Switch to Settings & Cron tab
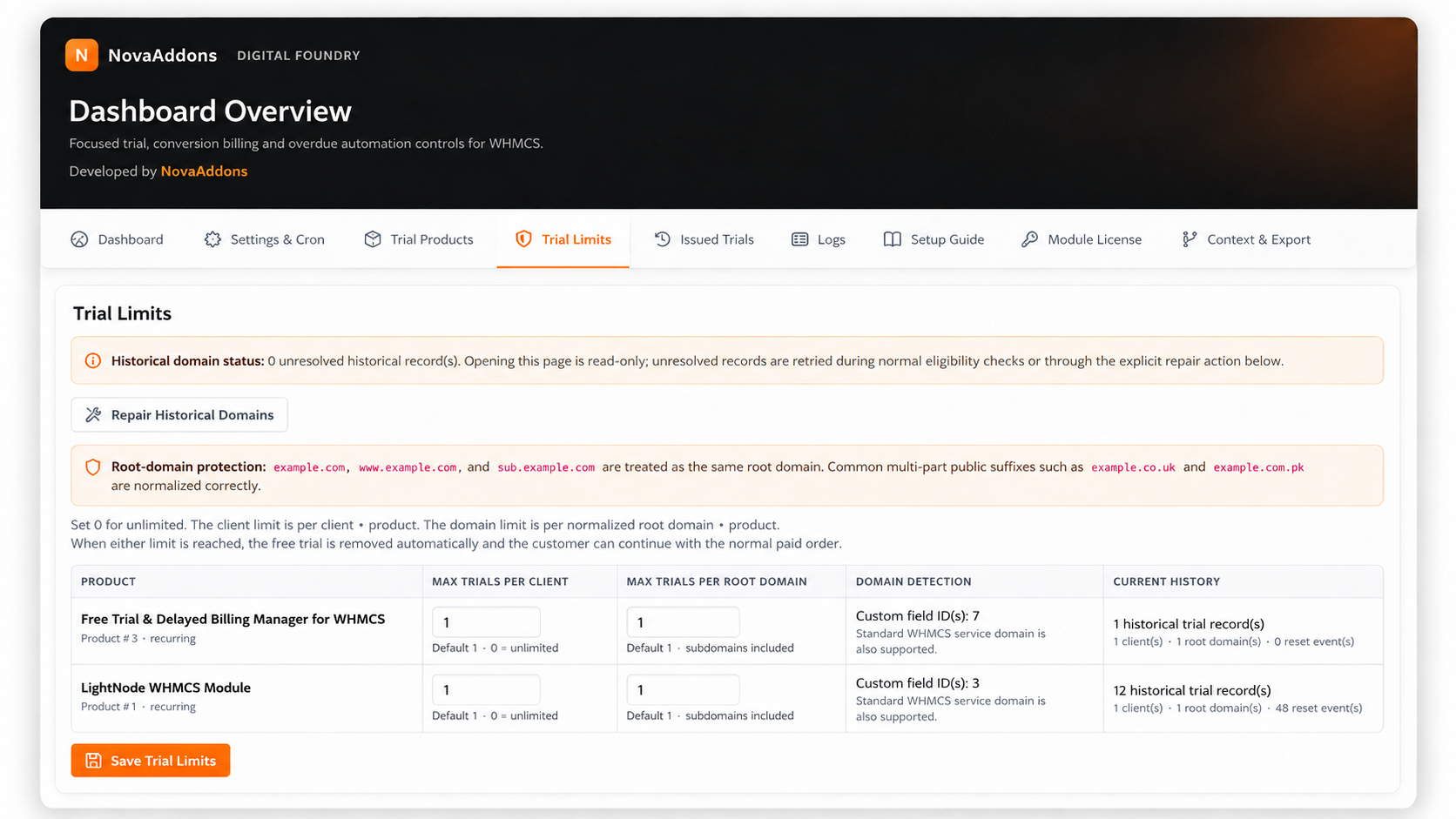Image resolution: width=1456 pixels, height=819 pixels. click(x=265, y=239)
